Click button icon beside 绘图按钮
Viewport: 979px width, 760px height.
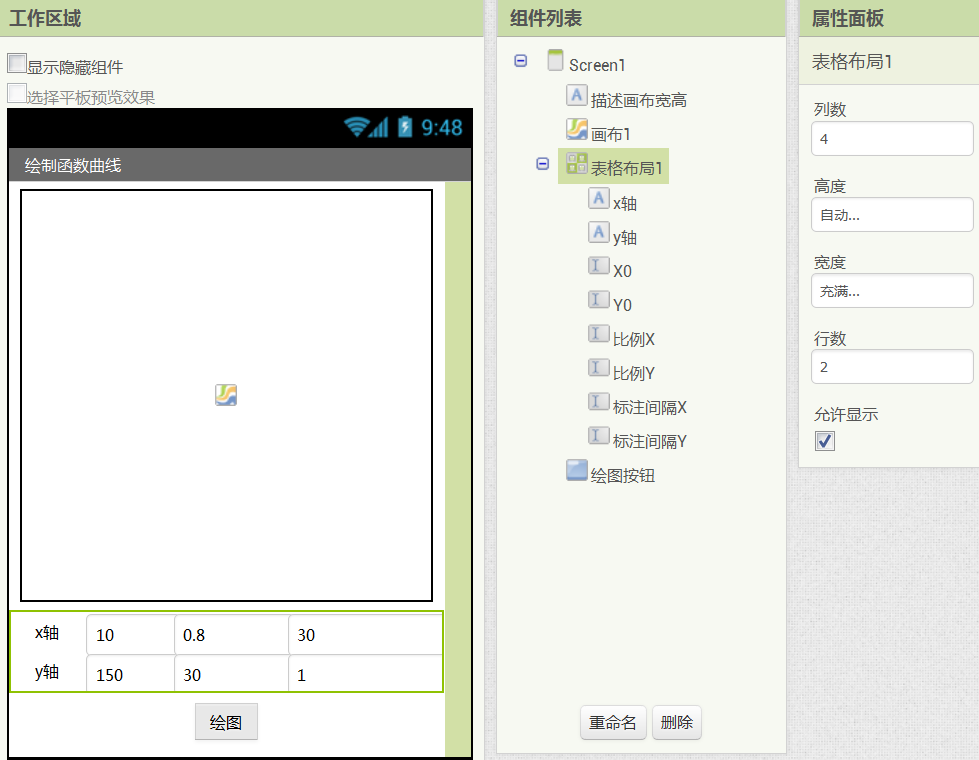click(x=576, y=470)
